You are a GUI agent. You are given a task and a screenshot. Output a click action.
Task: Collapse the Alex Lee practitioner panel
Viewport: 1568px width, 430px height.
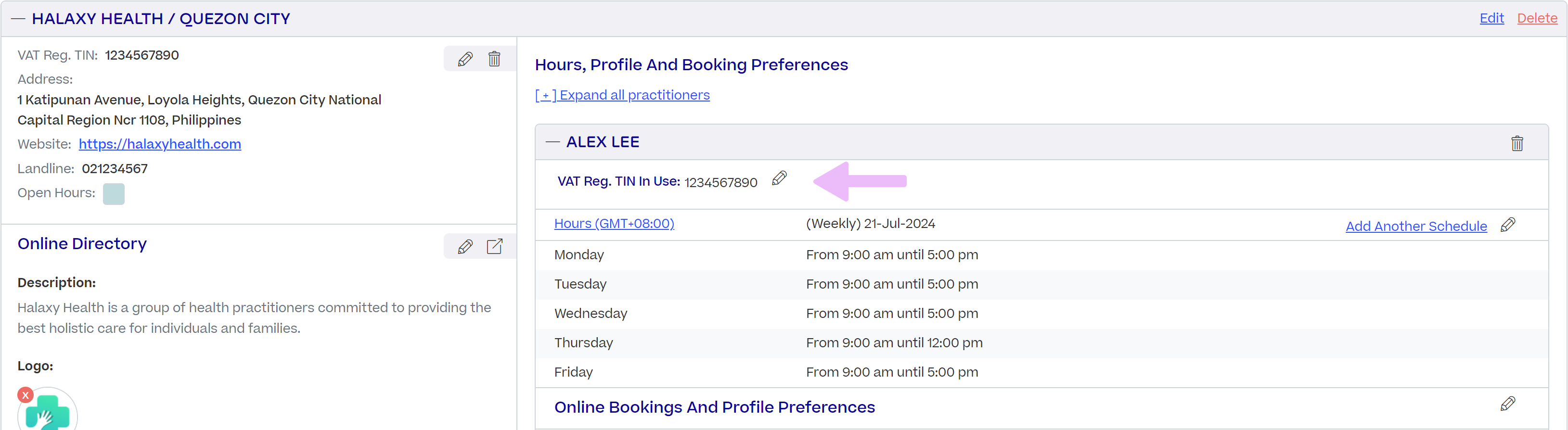point(553,142)
